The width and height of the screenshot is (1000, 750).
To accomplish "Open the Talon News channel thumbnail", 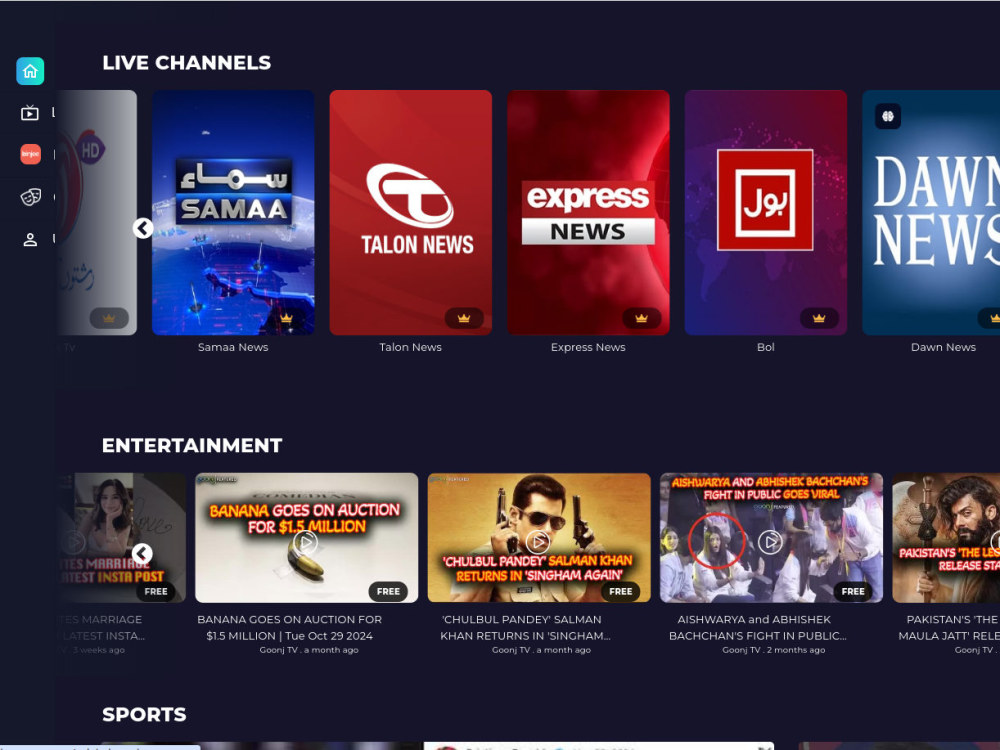I will click(411, 212).
